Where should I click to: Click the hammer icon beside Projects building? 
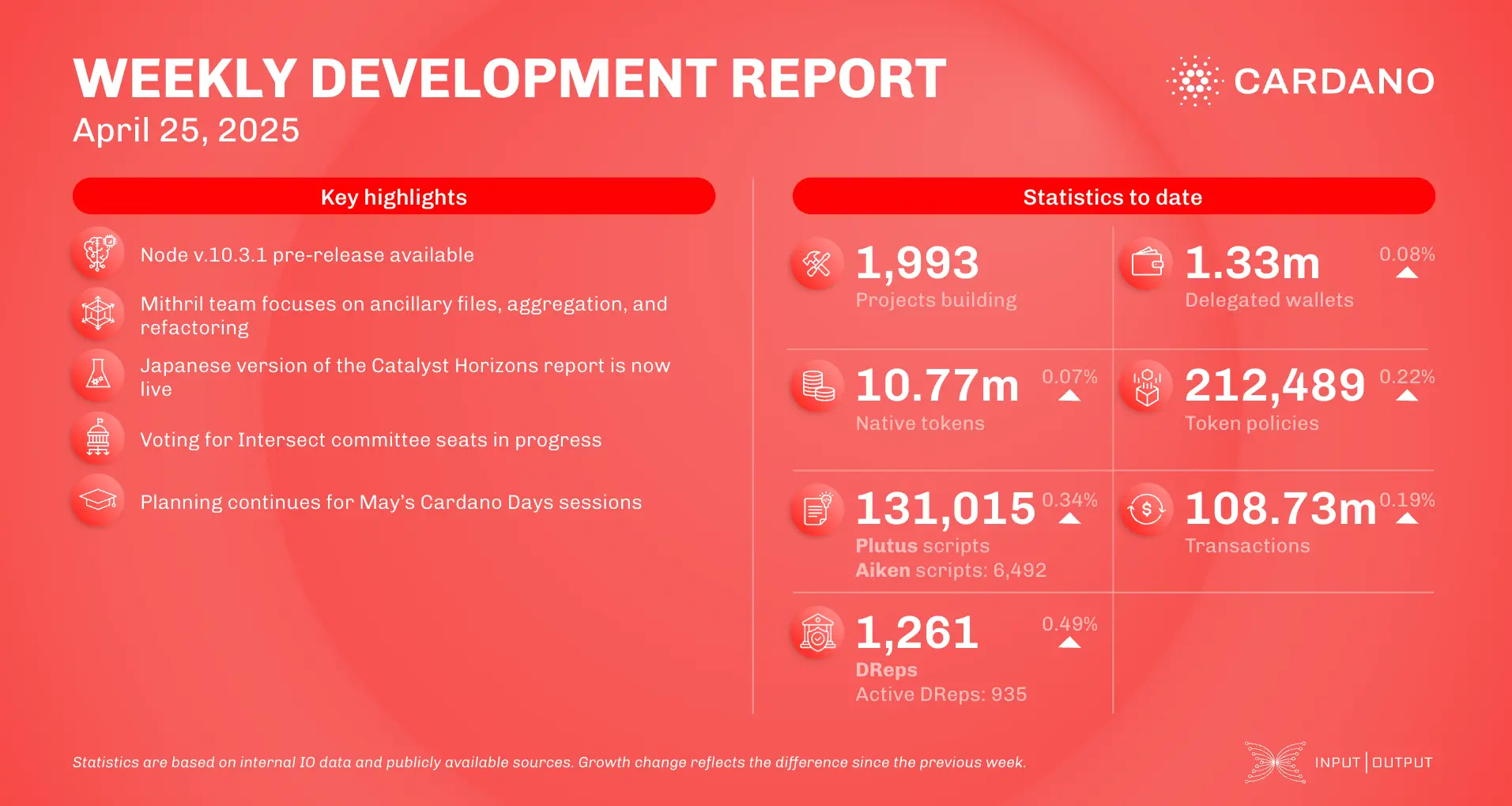coord(816,263)
